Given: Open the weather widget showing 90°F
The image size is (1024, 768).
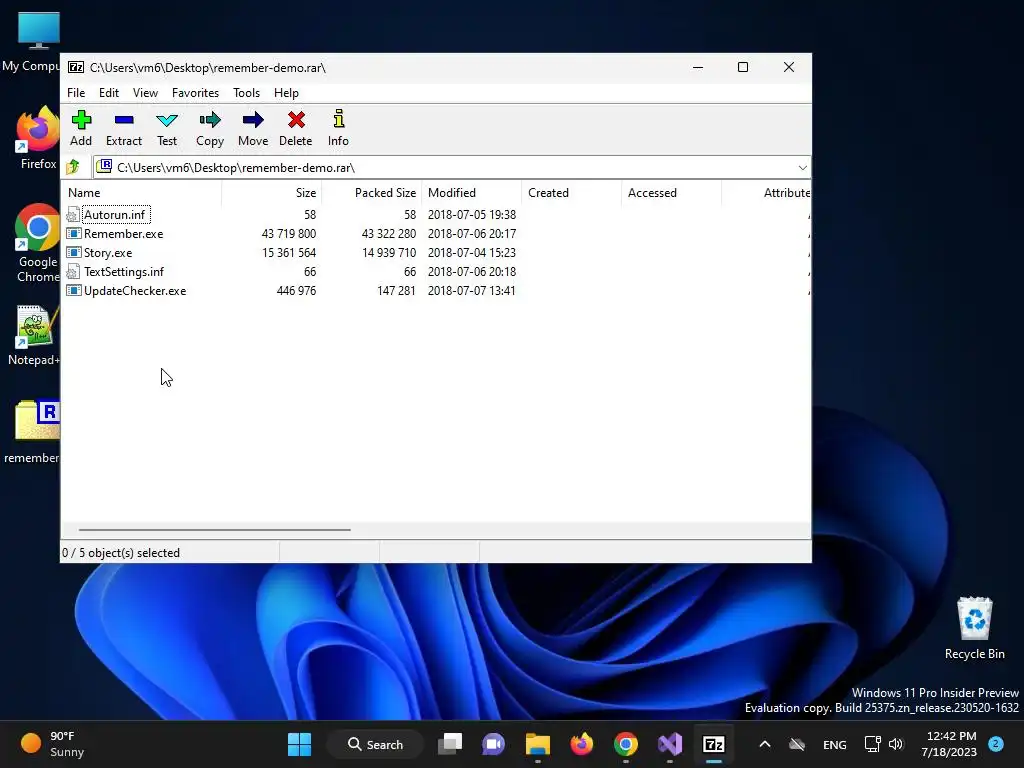Looking at the screenshot, I should (52, 744).
